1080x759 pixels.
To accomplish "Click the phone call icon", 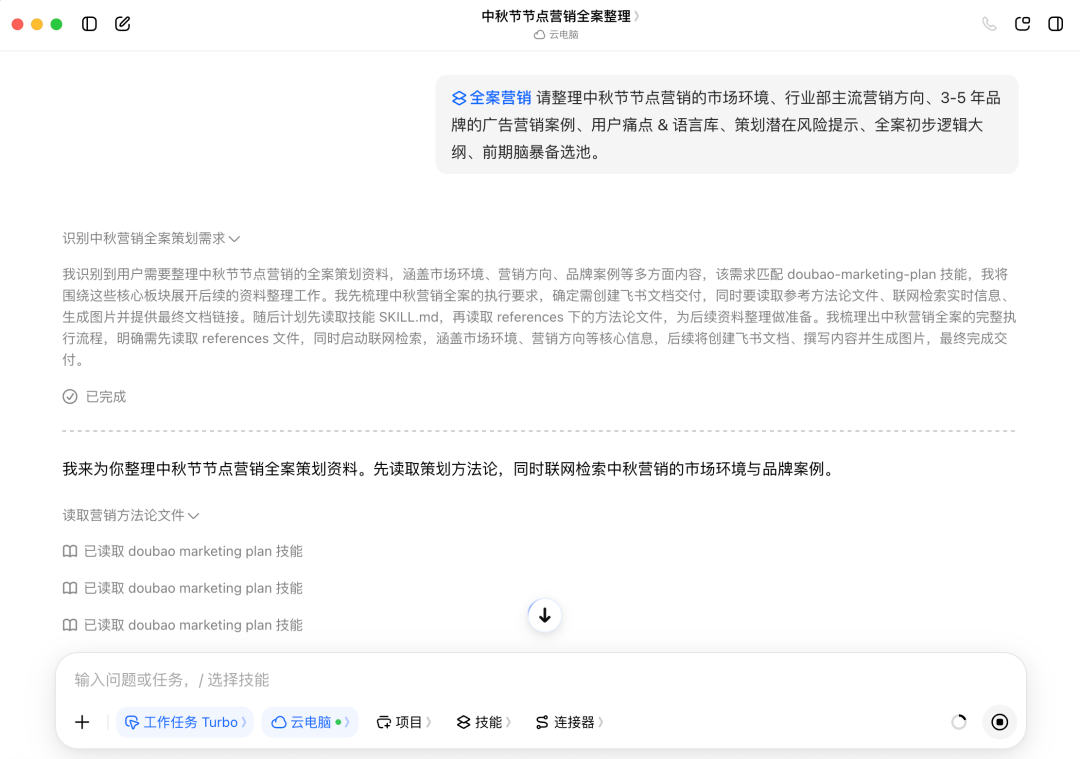I will click(989, 24).
